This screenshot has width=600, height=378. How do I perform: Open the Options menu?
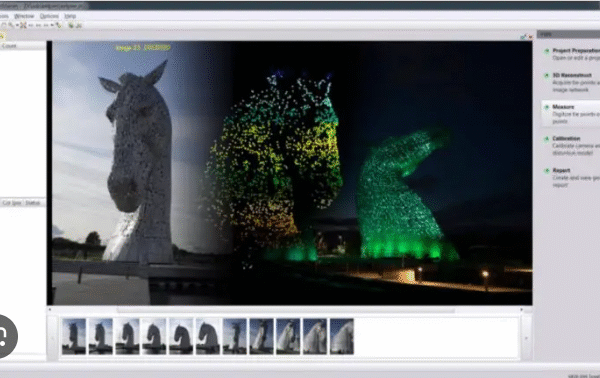coord(49,16)
